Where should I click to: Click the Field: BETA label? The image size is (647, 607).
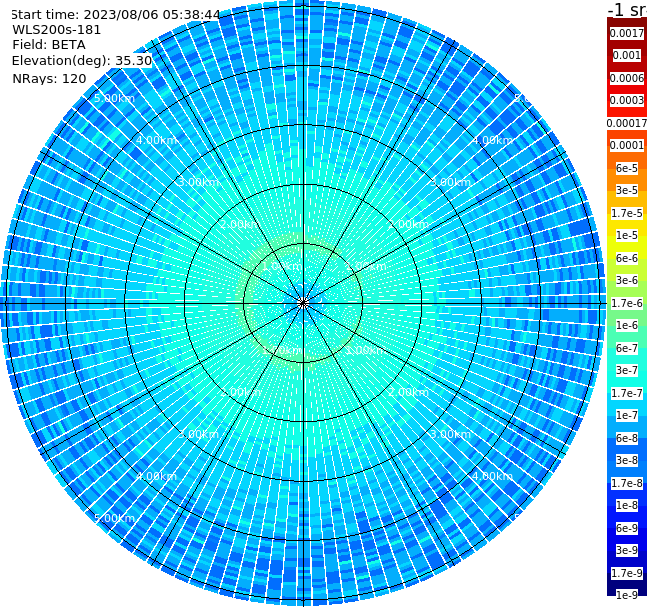point(49,45)
